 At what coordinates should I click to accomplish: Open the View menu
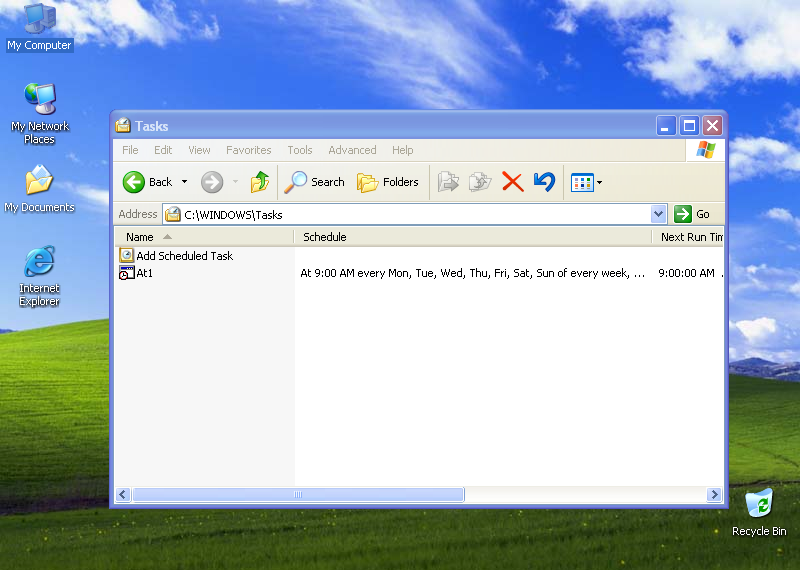[x=199, y=150]
